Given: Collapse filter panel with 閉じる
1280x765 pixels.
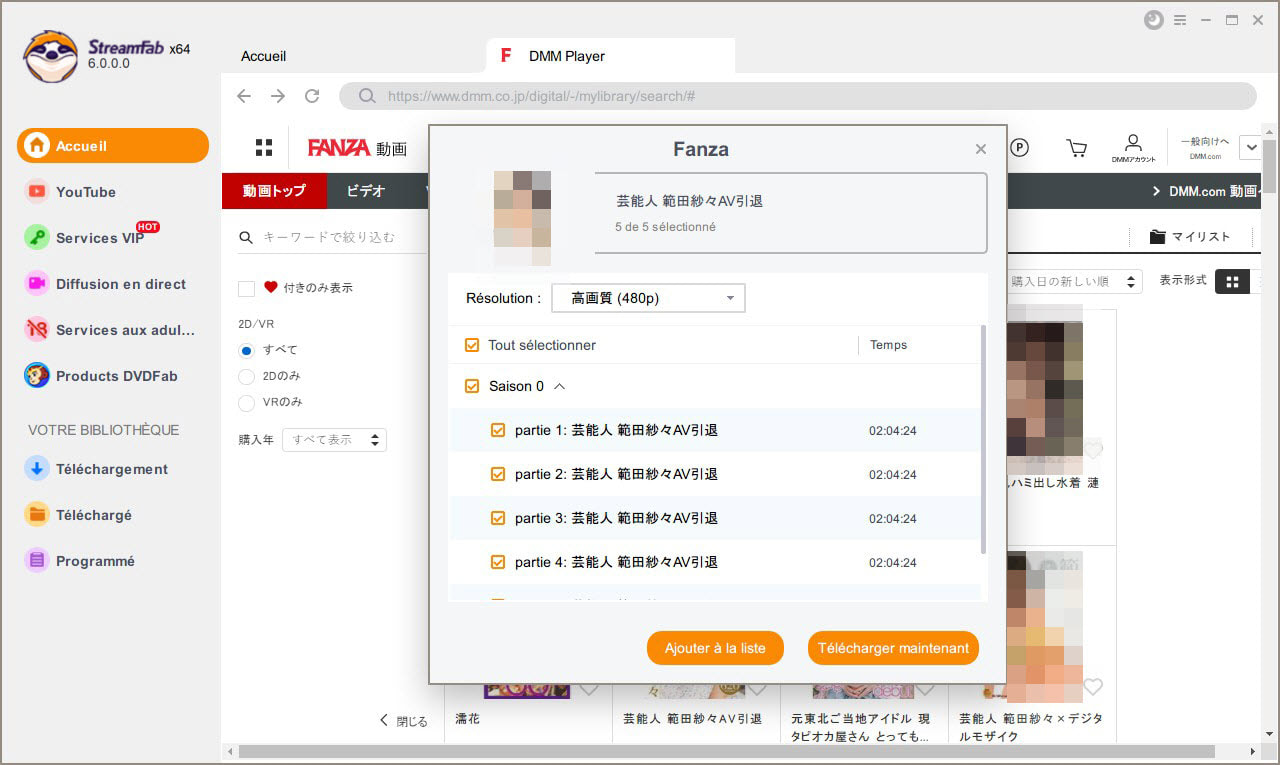Looking at the screenshot, I should [x=403, y=721].
